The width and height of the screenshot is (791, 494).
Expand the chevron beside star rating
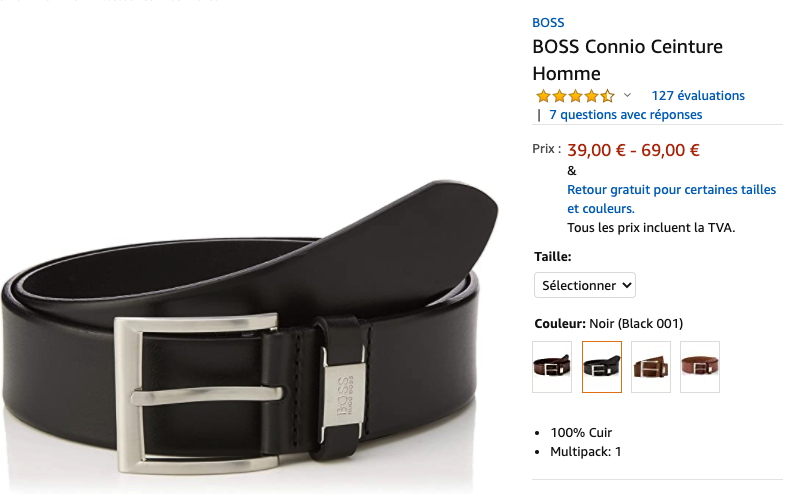(x=627, y=95)
